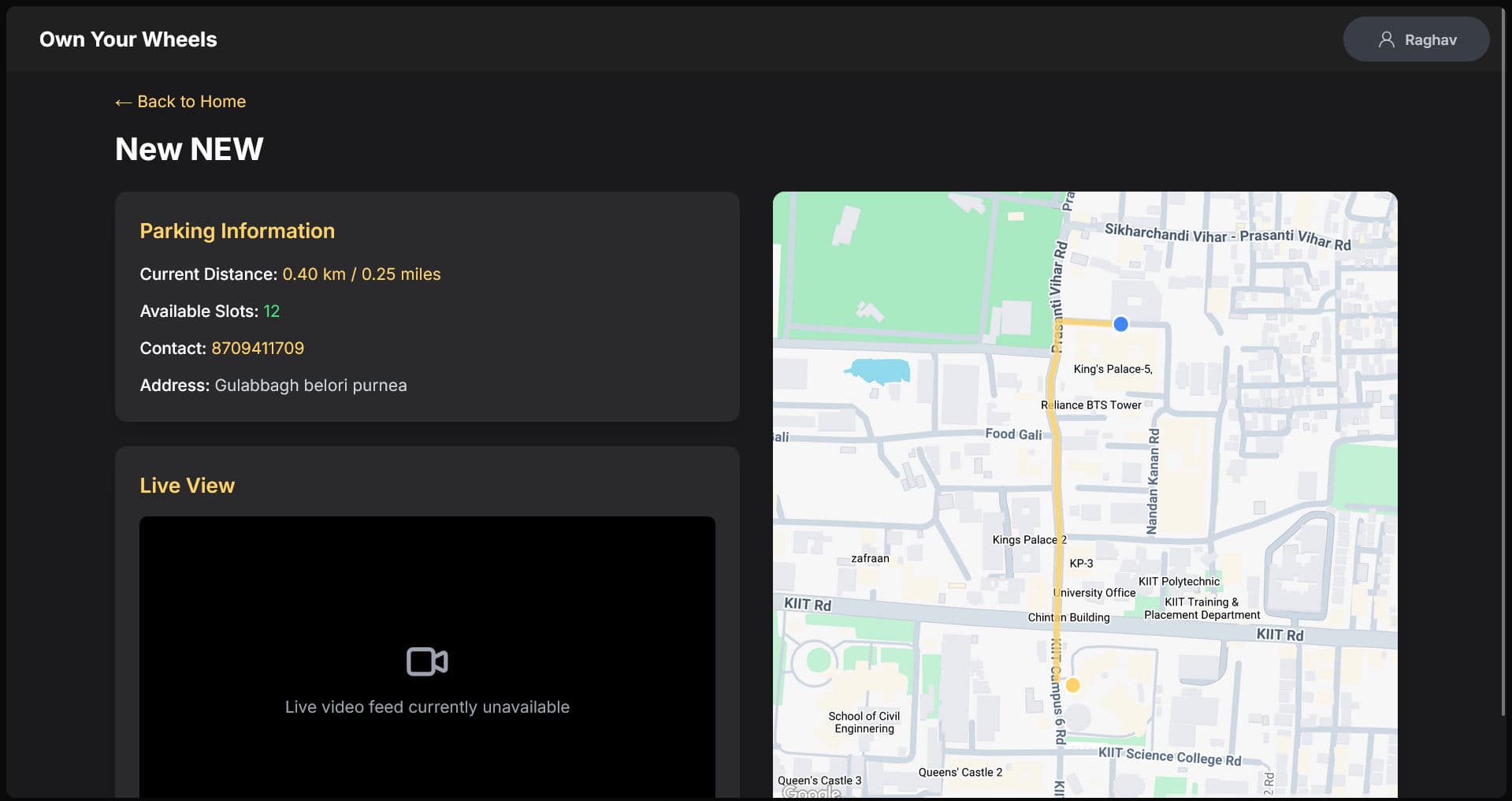Image resolution: width=1512 pixels, height=801 pixels.
Task: Click the Parking Information heading
Action: point(237,230)
